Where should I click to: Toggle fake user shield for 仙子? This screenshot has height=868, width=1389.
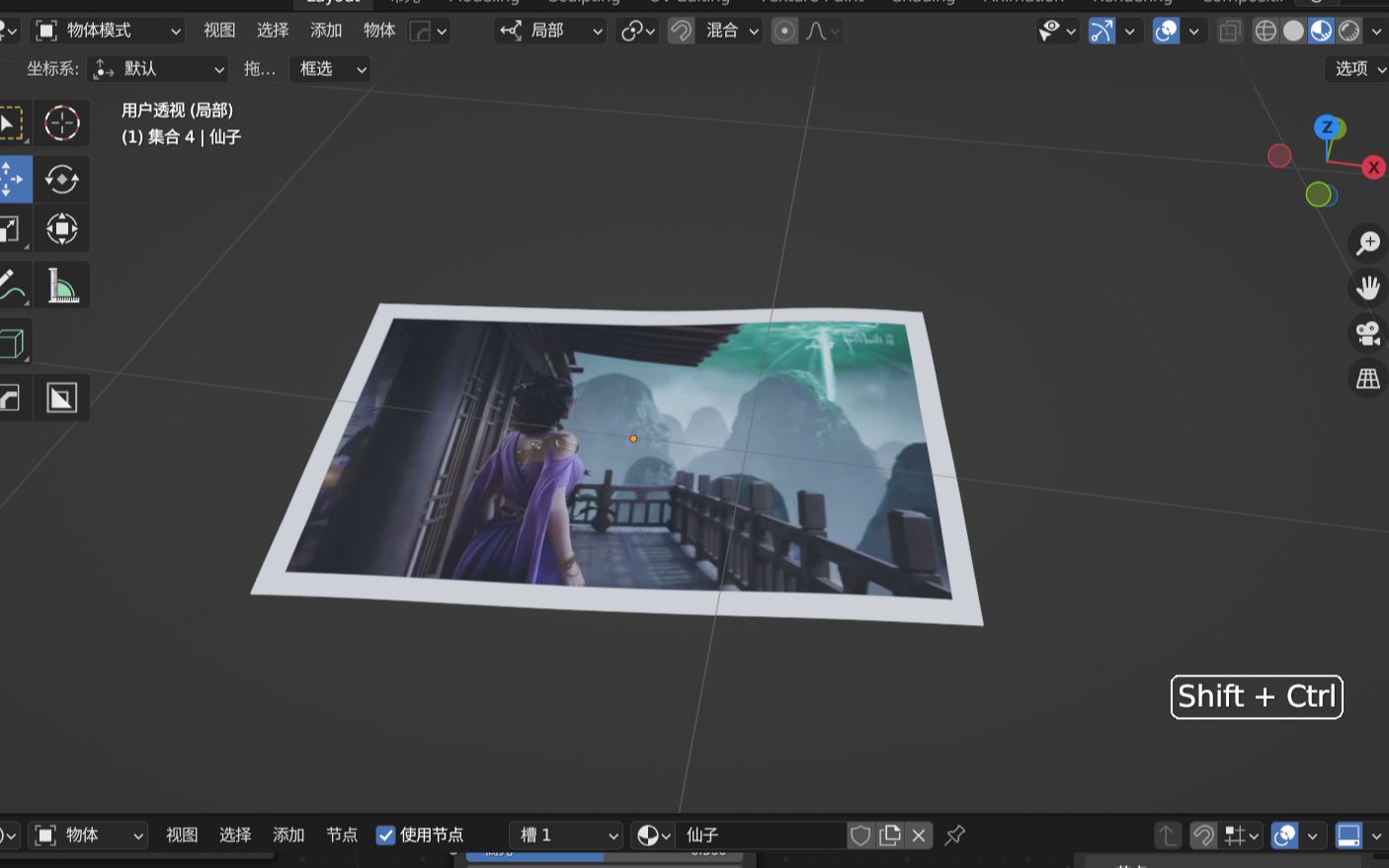click(860, 835)
